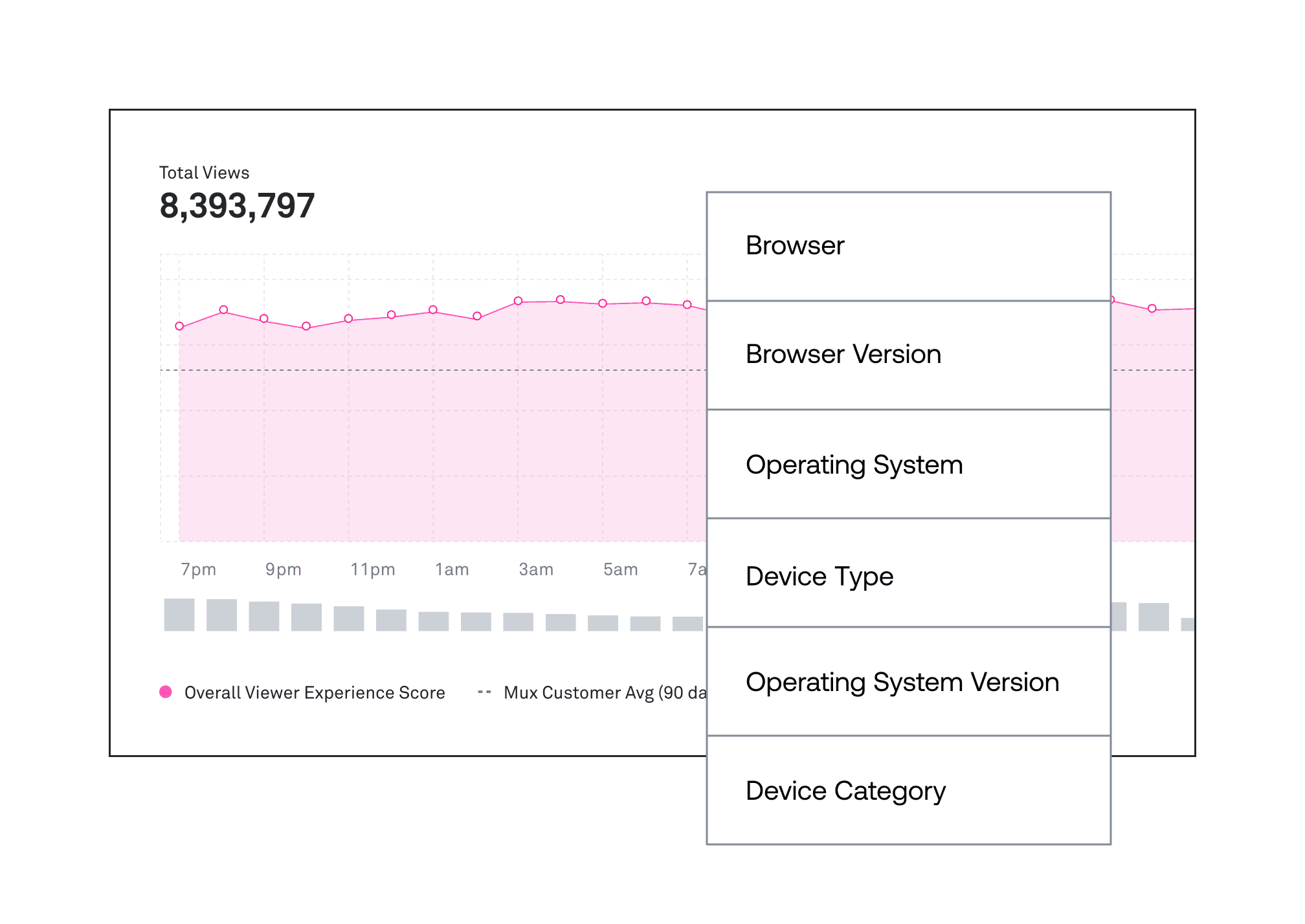Viewport: 1305px width, 924px height.
Task: Click the data point above 9pm
Action: point(264,318)
